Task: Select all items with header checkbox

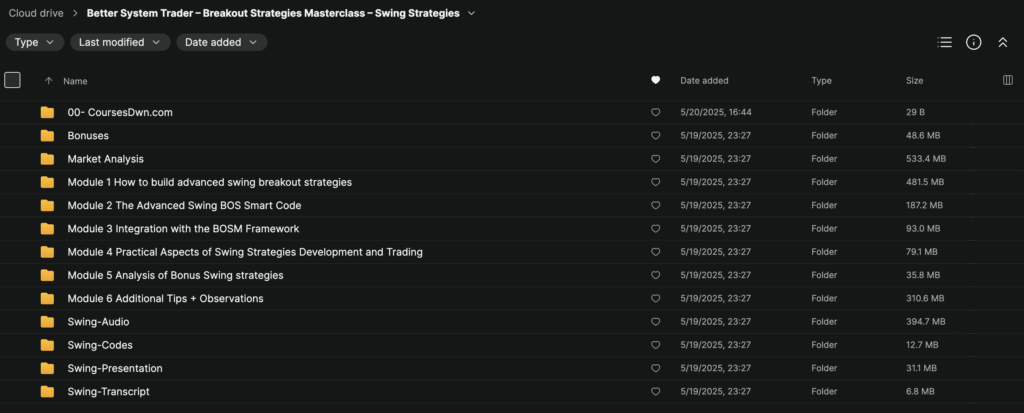Action: click(12, 80)
